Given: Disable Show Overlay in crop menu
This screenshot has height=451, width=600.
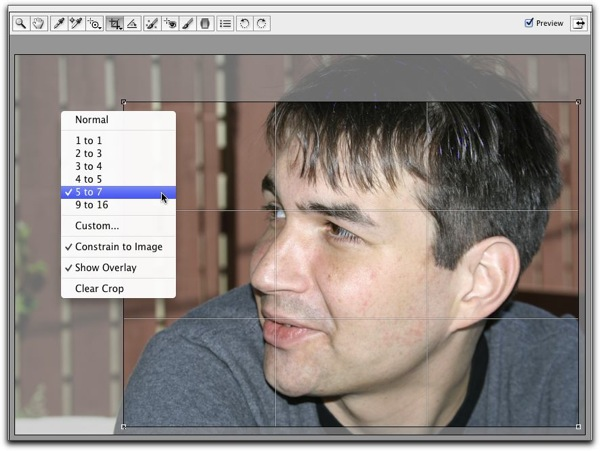Looking at the screenshot, I should click(x=105, y=268).
